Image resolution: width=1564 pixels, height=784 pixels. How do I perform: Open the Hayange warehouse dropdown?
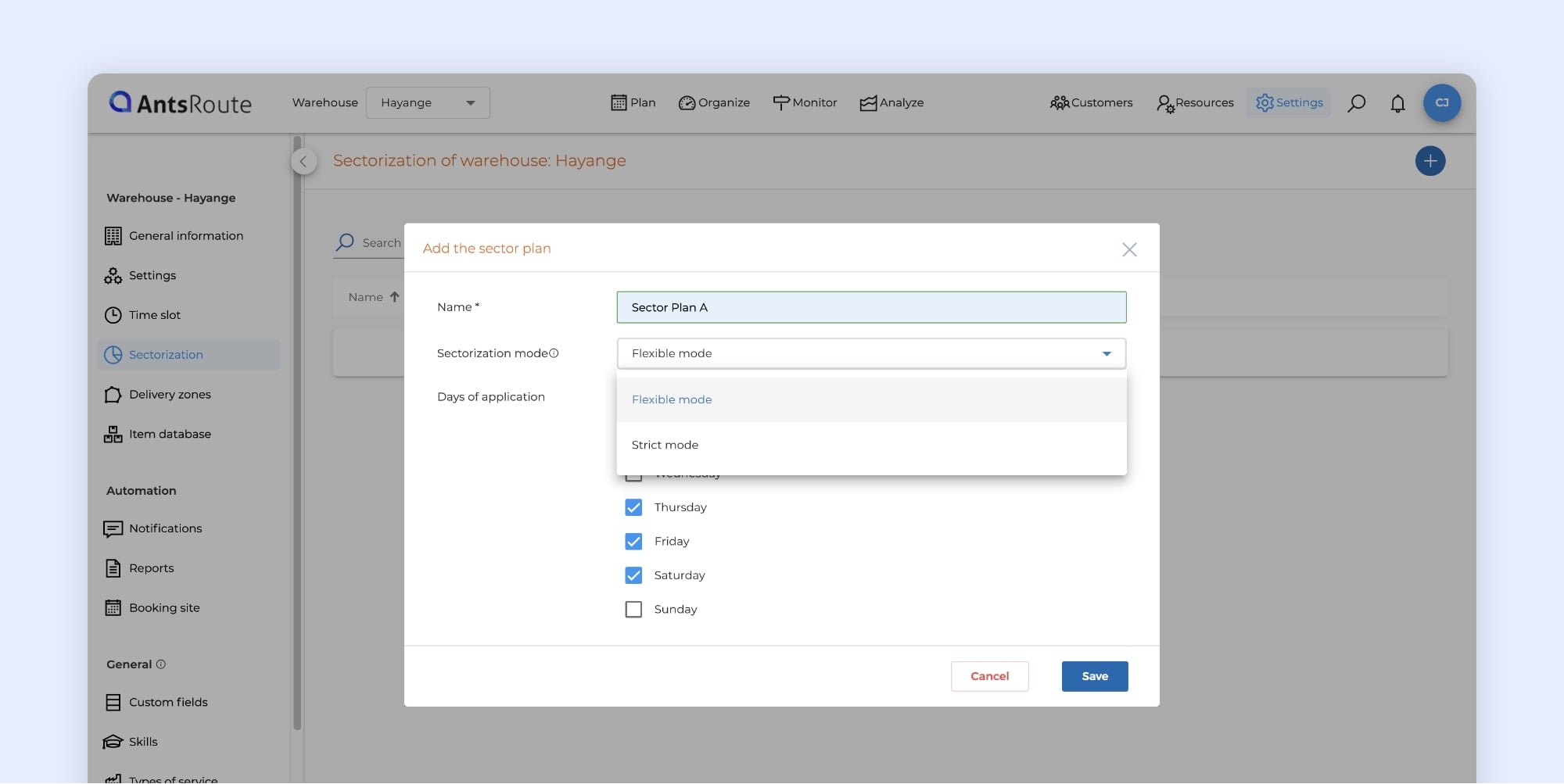[x=428, y=103]
